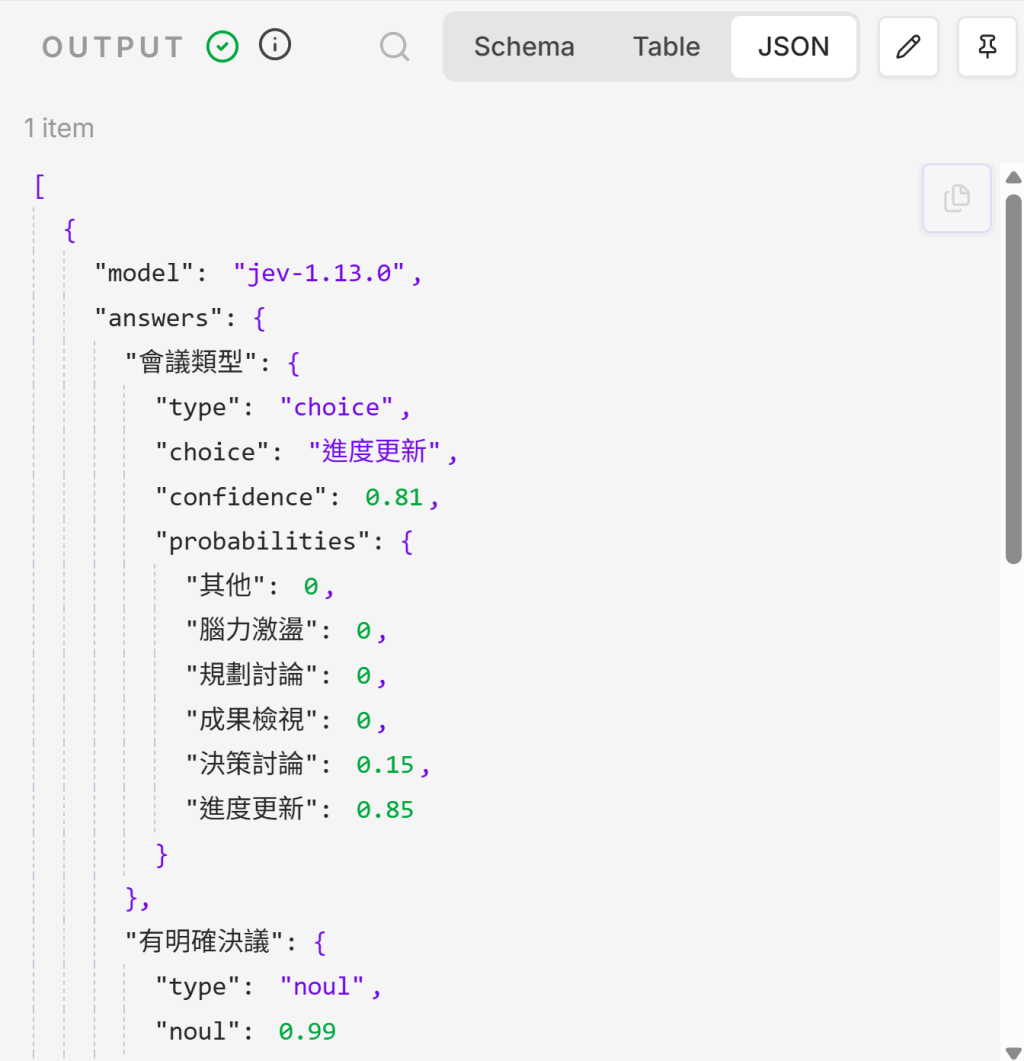Click the "noul" type string value
This screenshot has height=1061, width=1024.
[322, 987]
